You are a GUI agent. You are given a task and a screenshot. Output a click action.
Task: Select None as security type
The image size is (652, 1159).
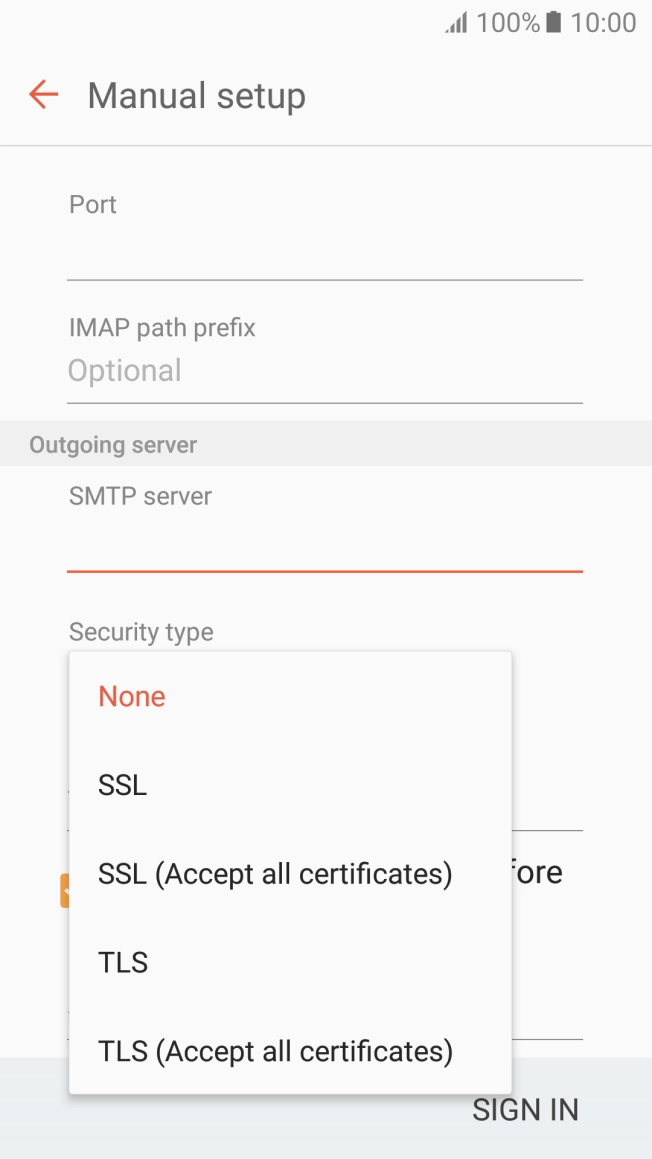132,697
